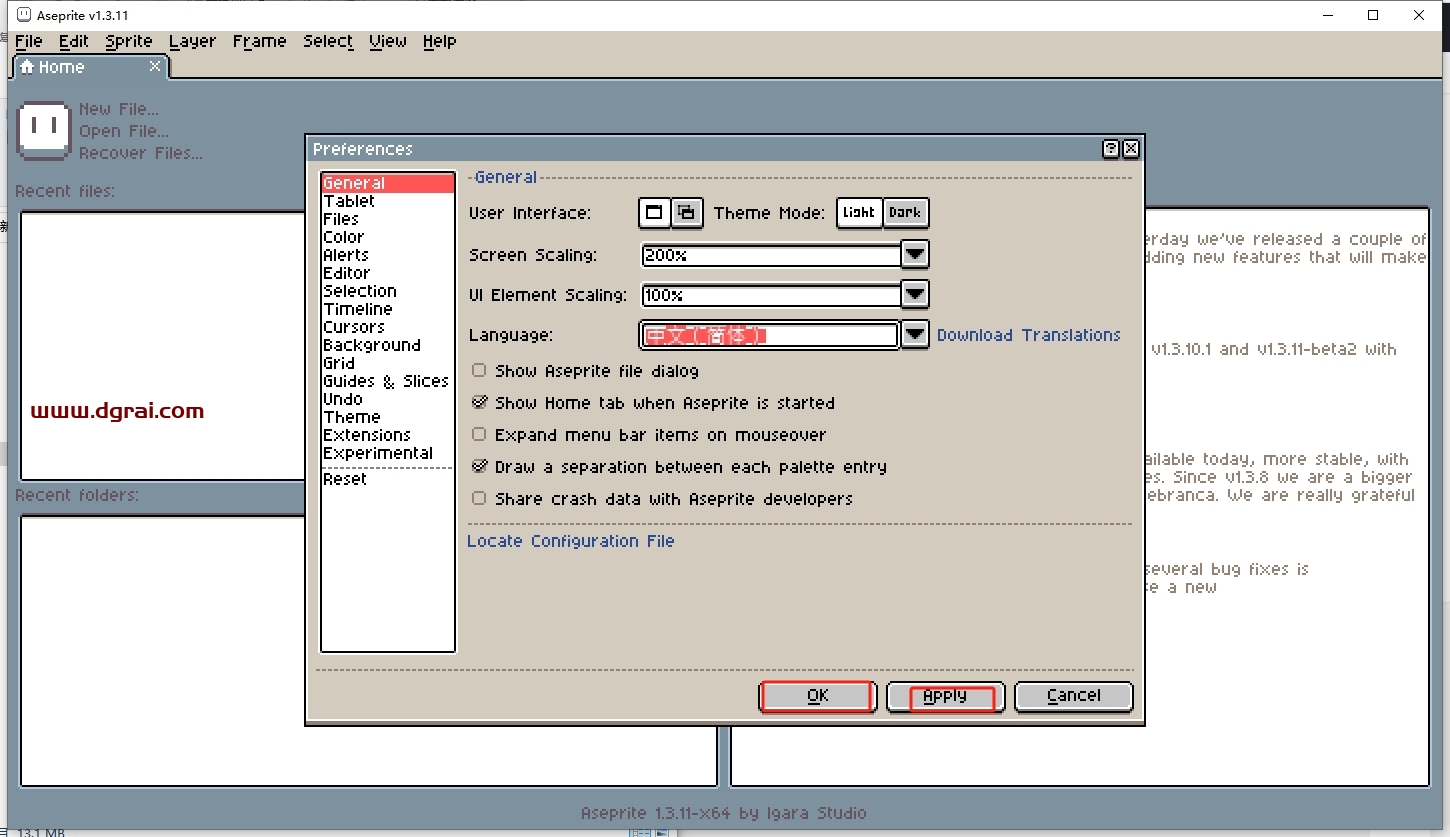Image resolution: width=1450 pixels, height=837 pixels.
Task: Click the UI Element Scaling 100% field
Action: click(x=771, y=295)
